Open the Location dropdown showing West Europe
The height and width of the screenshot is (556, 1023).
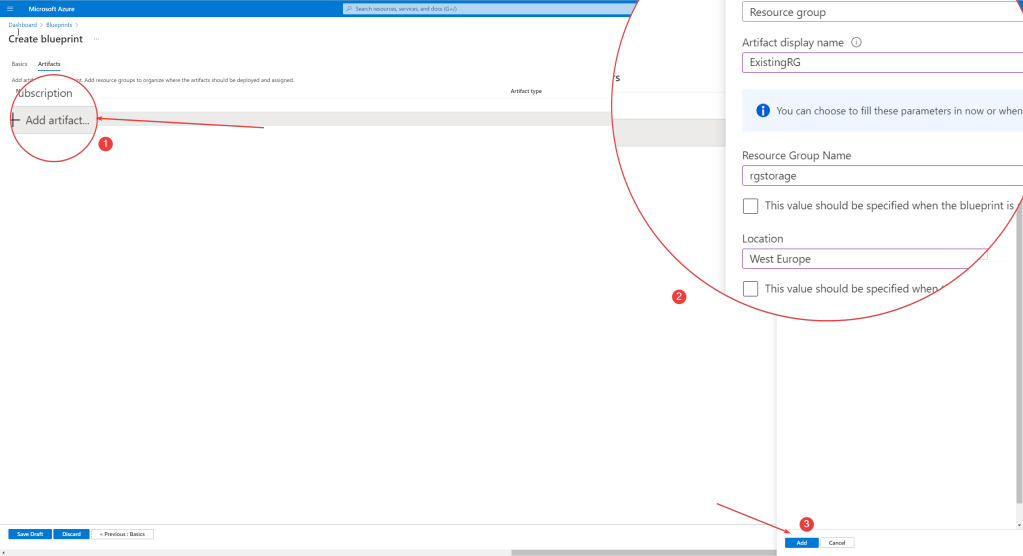tap(866, 259)
